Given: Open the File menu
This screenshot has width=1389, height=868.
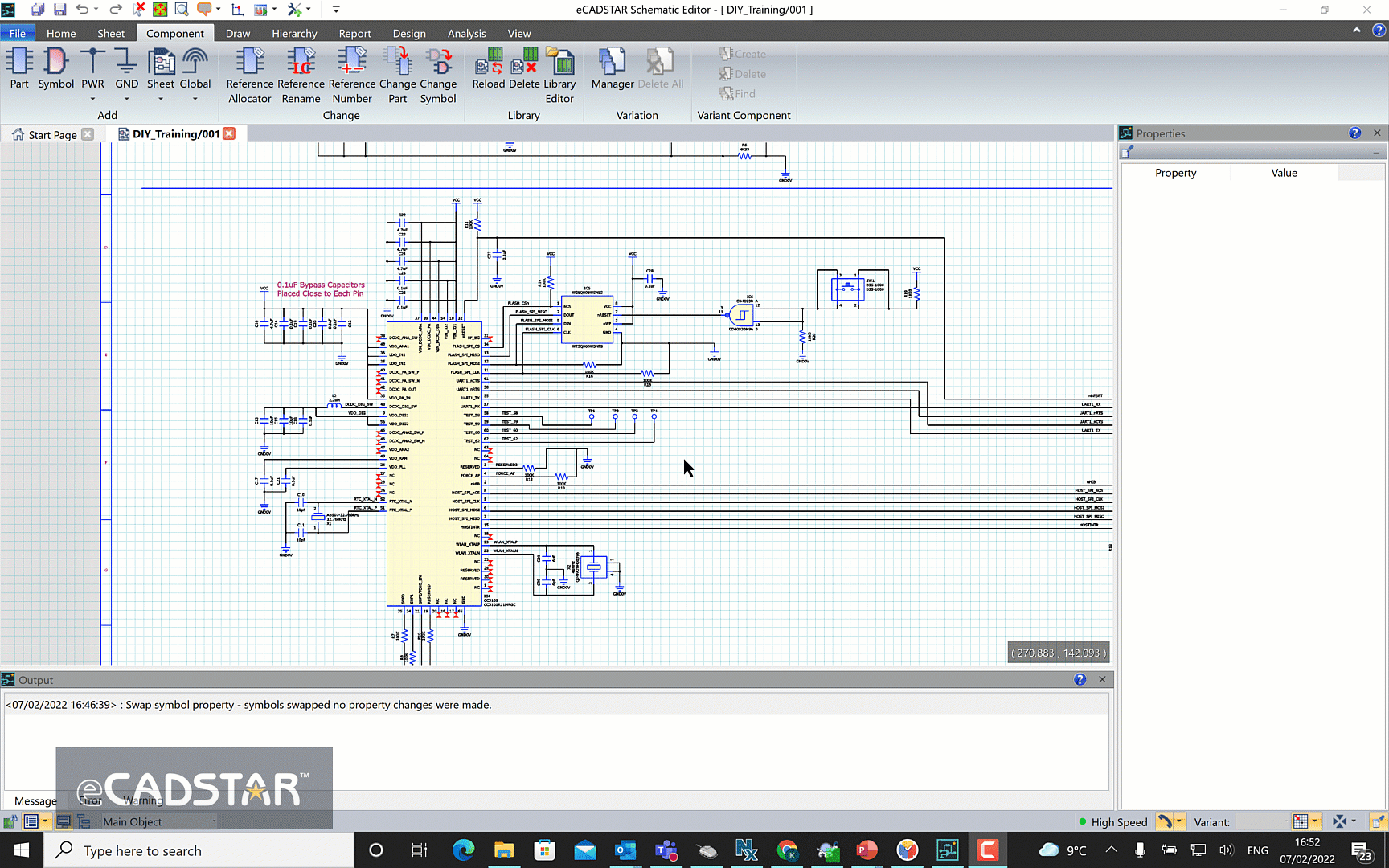Looking at the screenshot, I should (x=18, y=33).
